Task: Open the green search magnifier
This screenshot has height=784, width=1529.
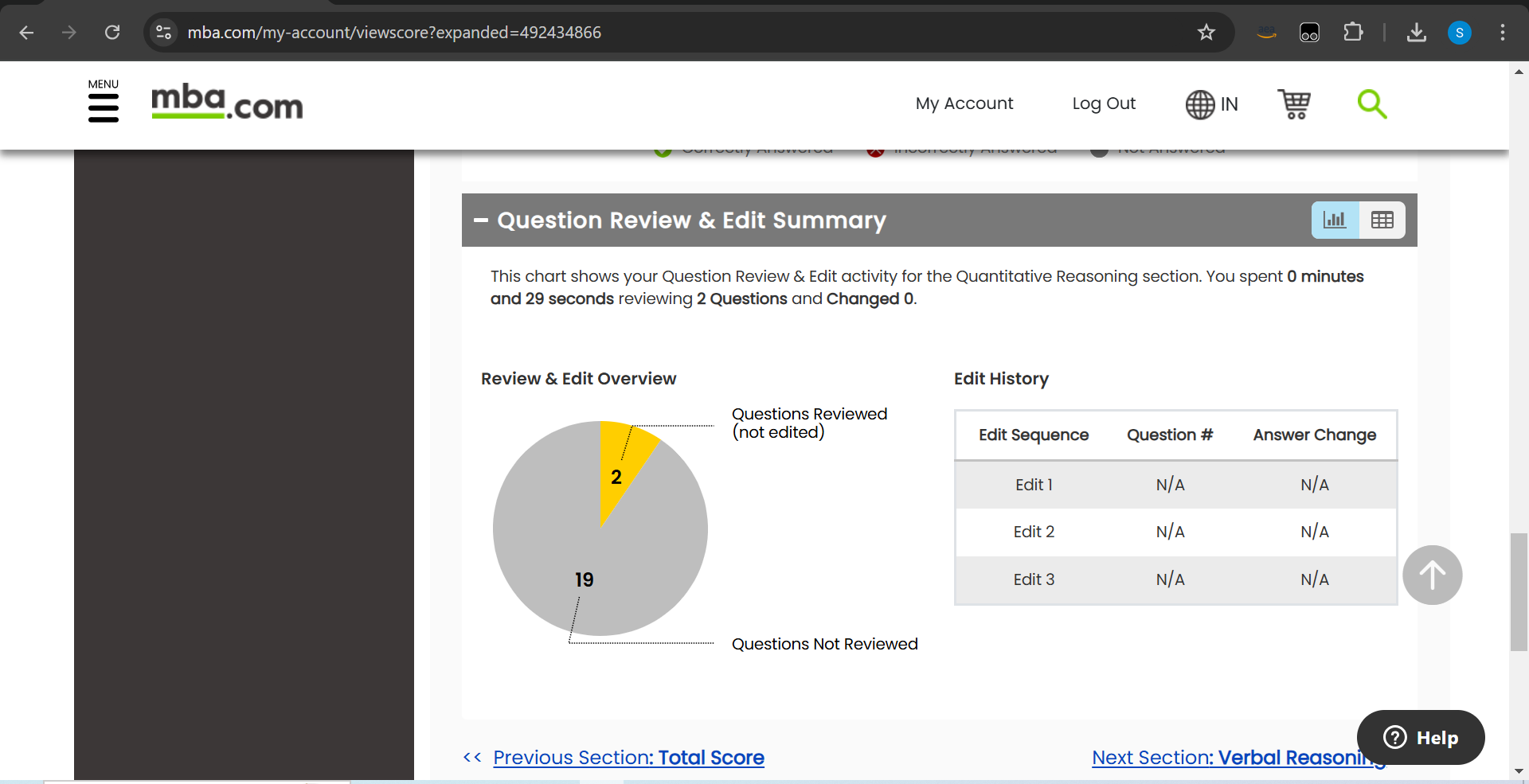Action: click(x=1371, y=104)
